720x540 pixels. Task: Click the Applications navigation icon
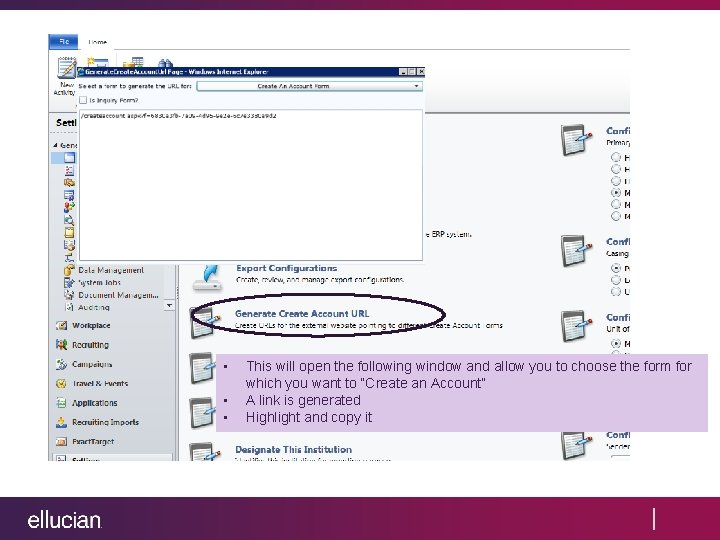coord(62,403)
